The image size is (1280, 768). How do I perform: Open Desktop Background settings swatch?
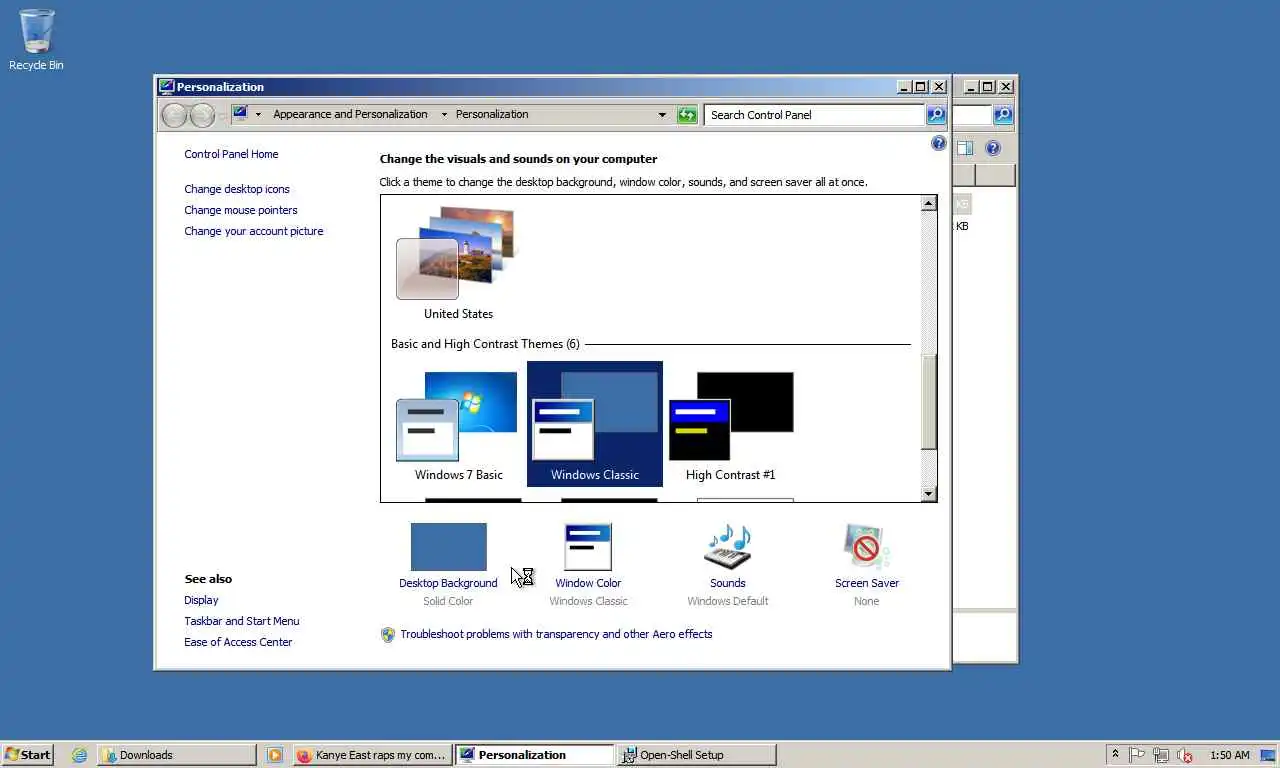click(x=448, y=547)
